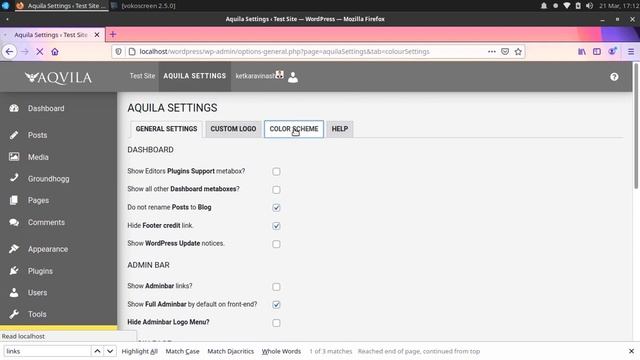This screenshot has width=640, height=360.
Task: Open the Dashboard sidebar icon
Action: pyautogui.click(x=14, y=108)
